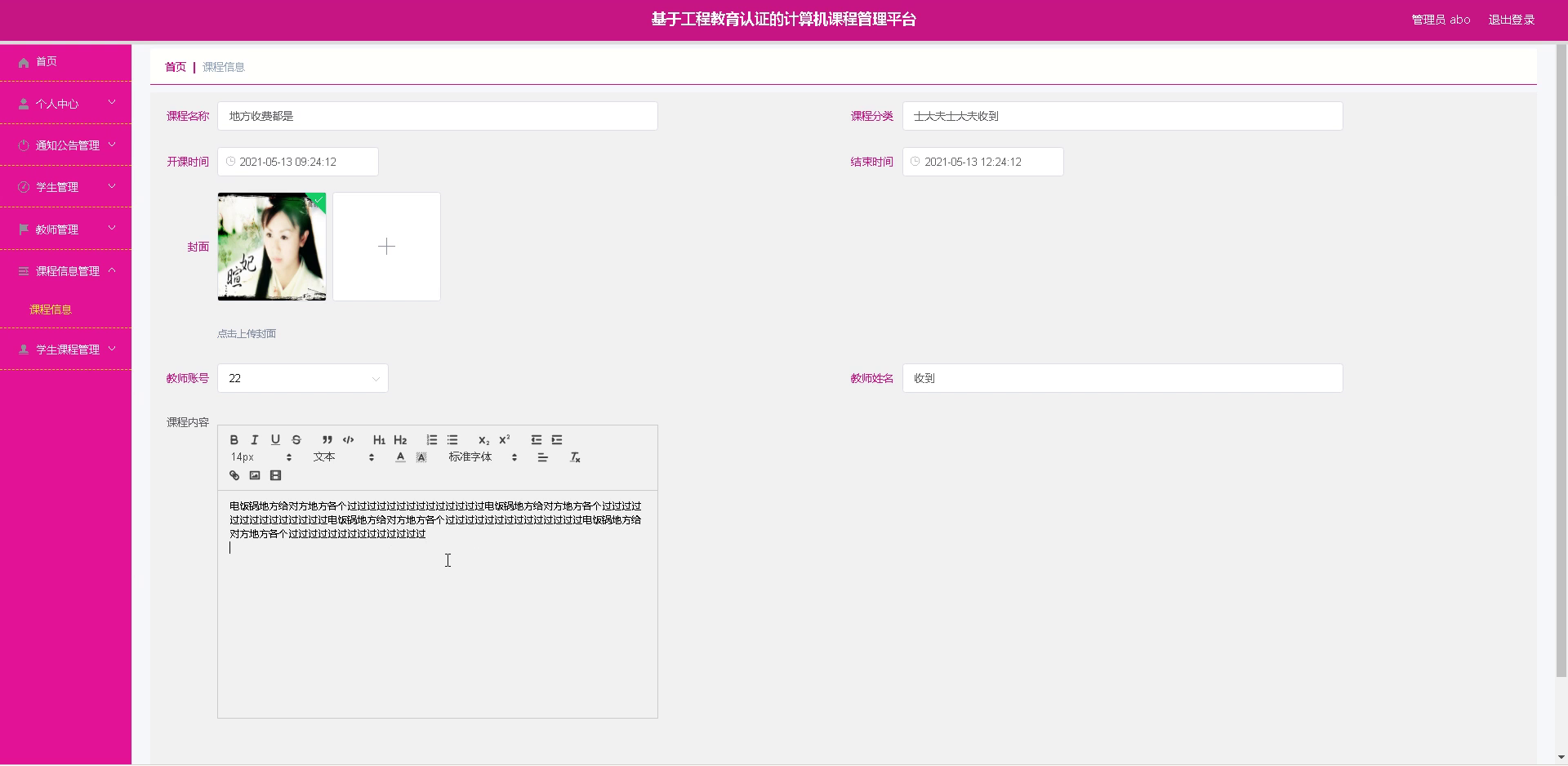Click the 管理员 abo account label
The width and height of the screenshot is (1568, 766).
point(1441,20)
